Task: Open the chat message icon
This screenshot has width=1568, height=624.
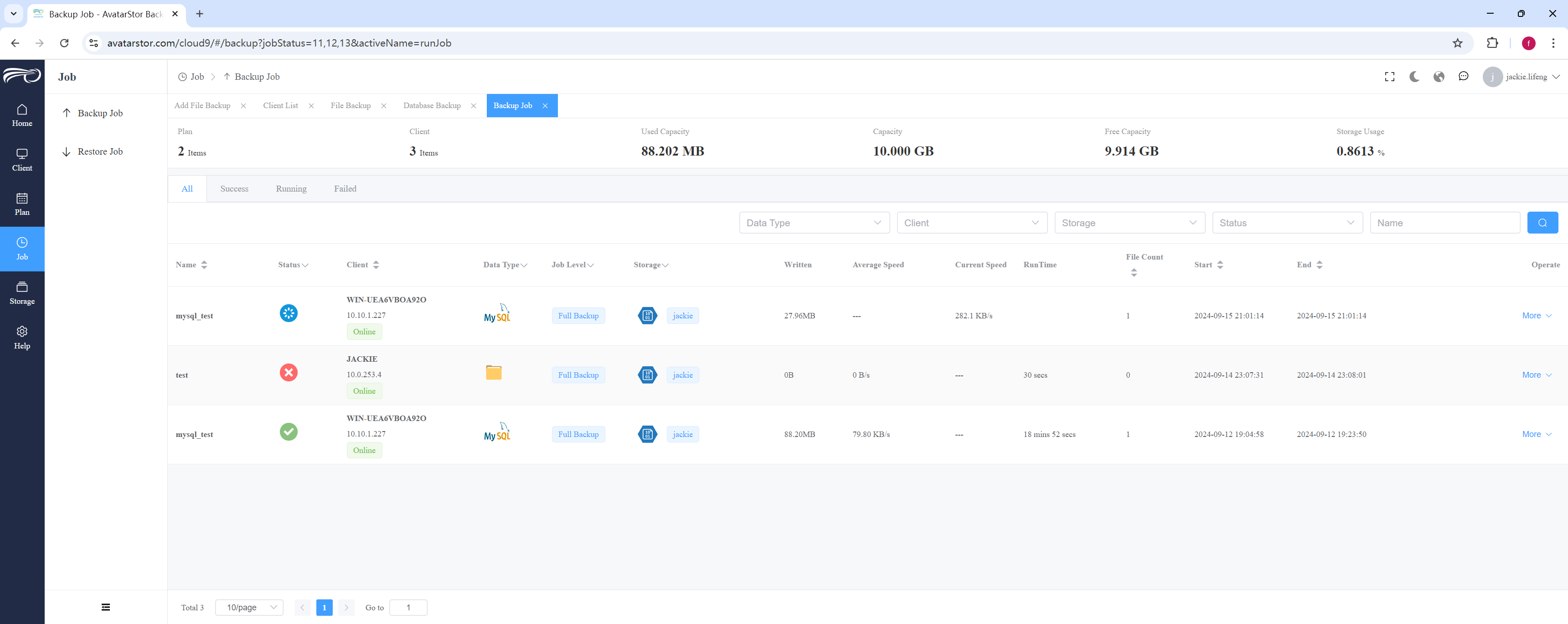Action: point(1463,77)
